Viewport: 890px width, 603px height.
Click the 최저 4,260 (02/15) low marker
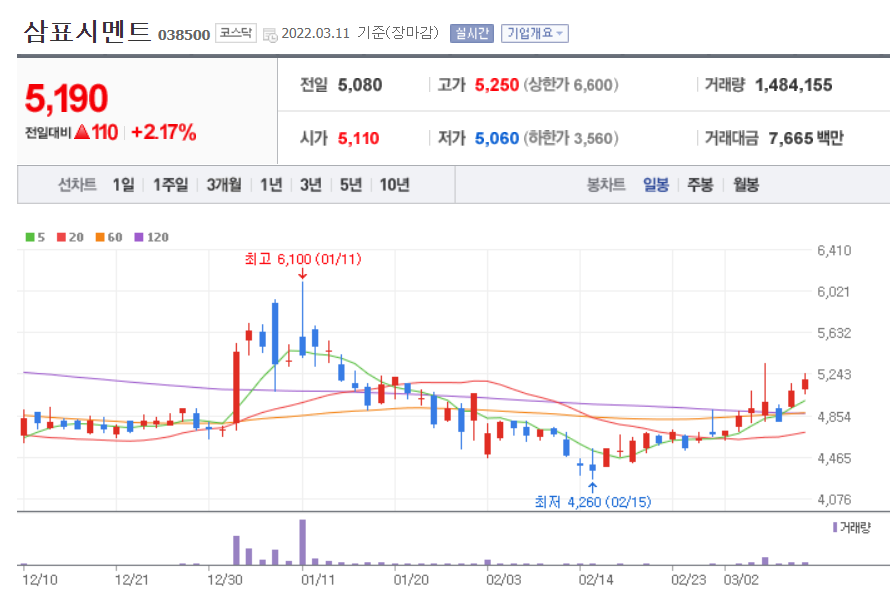[x=593, y=502]
